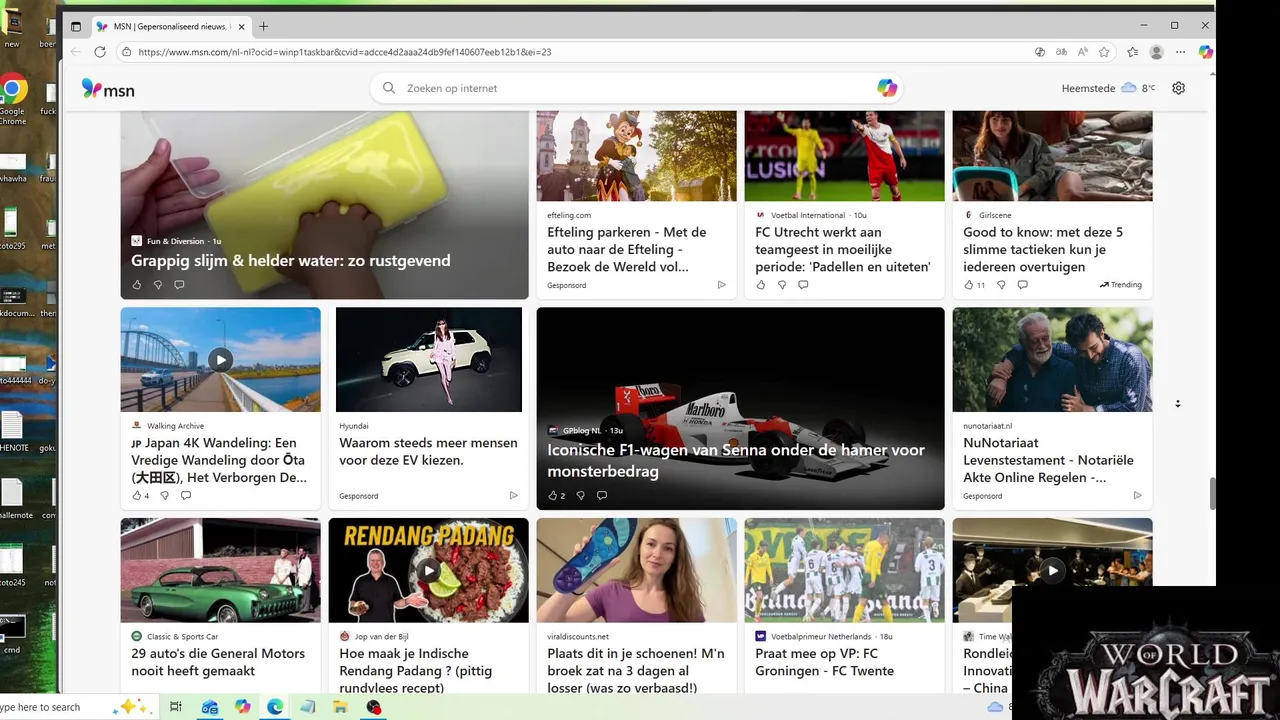Open Task View on the taskbar
Screen dimensions: 1280x720
coord(176,707)
